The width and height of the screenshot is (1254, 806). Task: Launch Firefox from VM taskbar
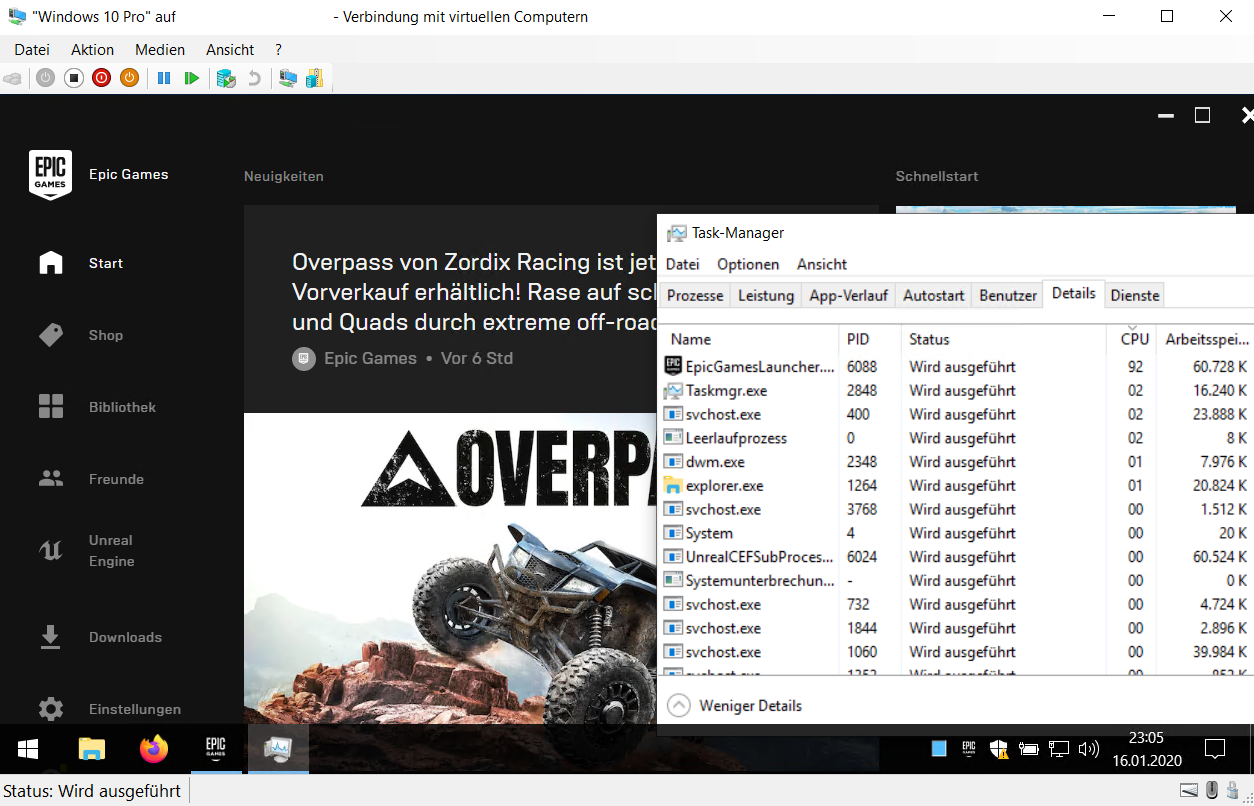pos(154,748)
